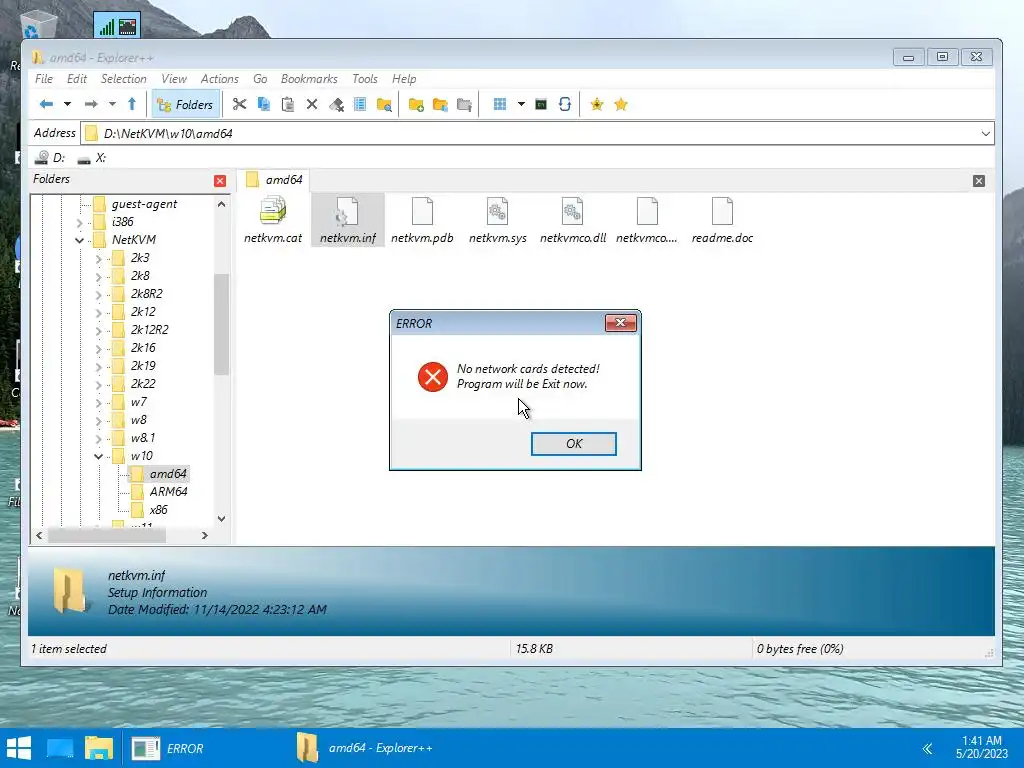The image size is (1024, 768).
Task: Open the Edit menu
Action: (x=76, y=79)
